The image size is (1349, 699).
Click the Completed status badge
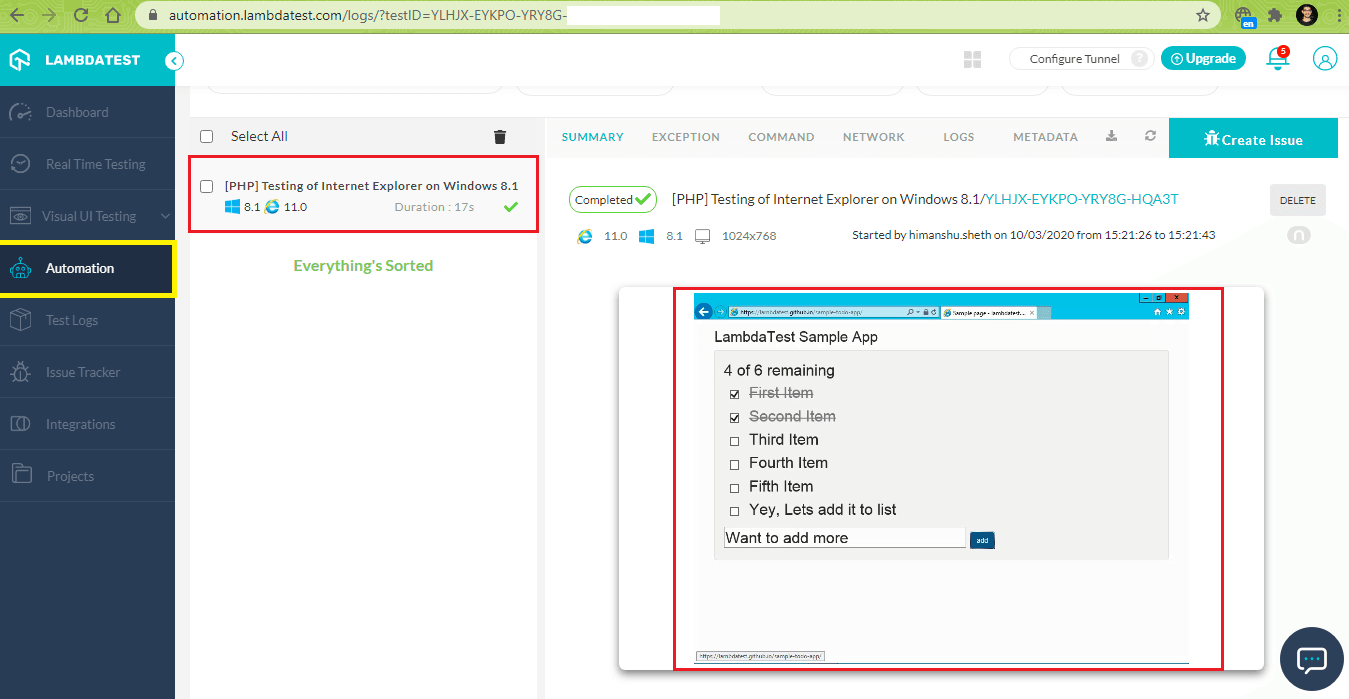click(613, 200)
